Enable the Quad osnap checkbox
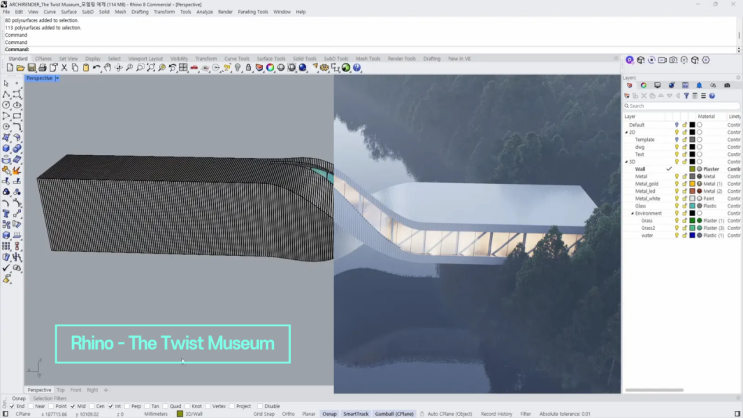 [165, 406]
